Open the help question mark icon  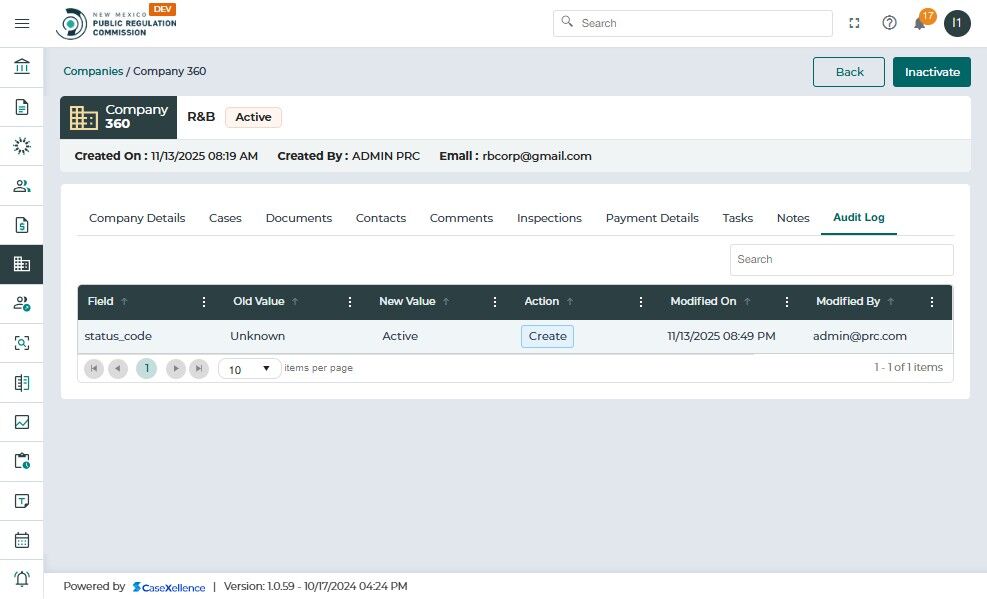pos(889,23)
